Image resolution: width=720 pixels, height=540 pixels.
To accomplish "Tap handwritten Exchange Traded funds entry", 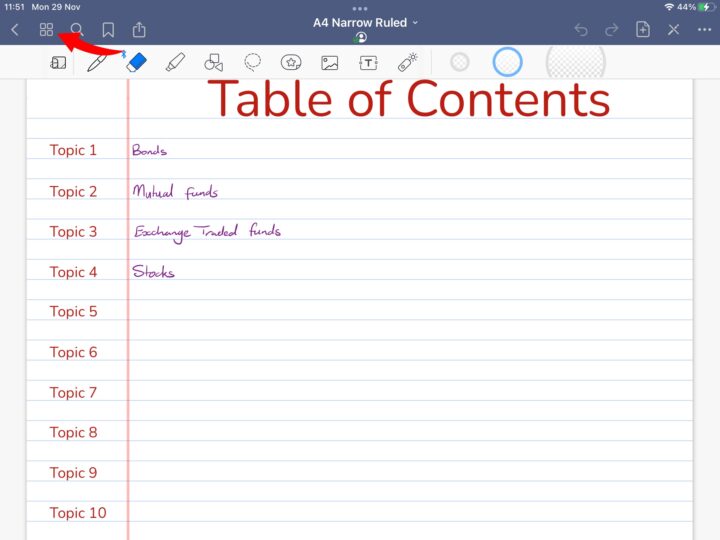I will pyautogui.click(x=207, y=232).
